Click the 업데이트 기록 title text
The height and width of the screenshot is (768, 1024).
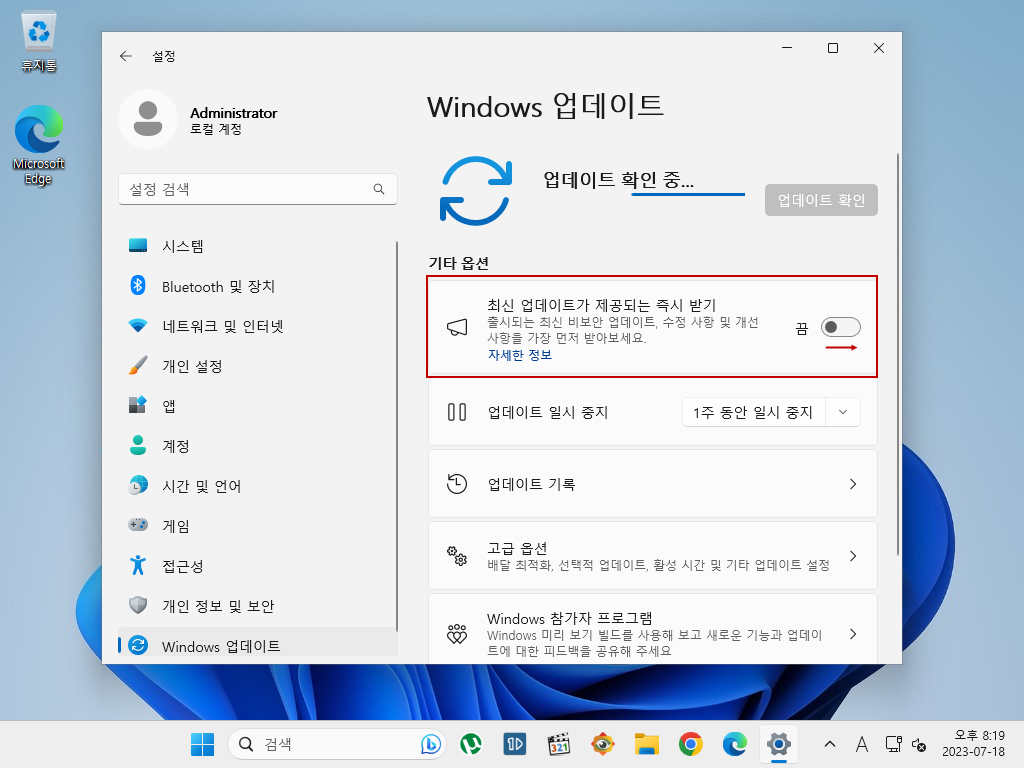532,484
